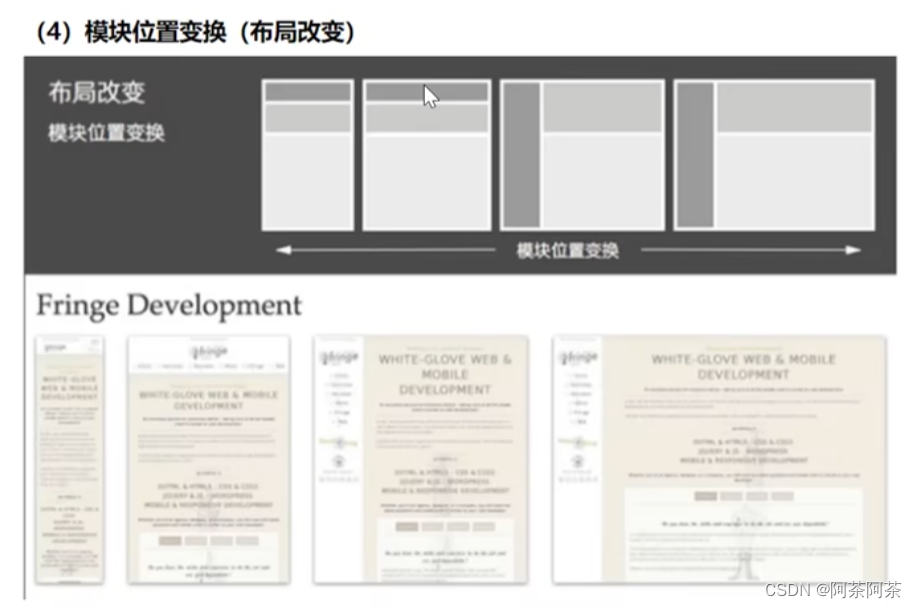The height and width of the screenshot is (608, 917).
Task: Select the wireframe under the mouse pointer
Action: (x=427, y=155)
